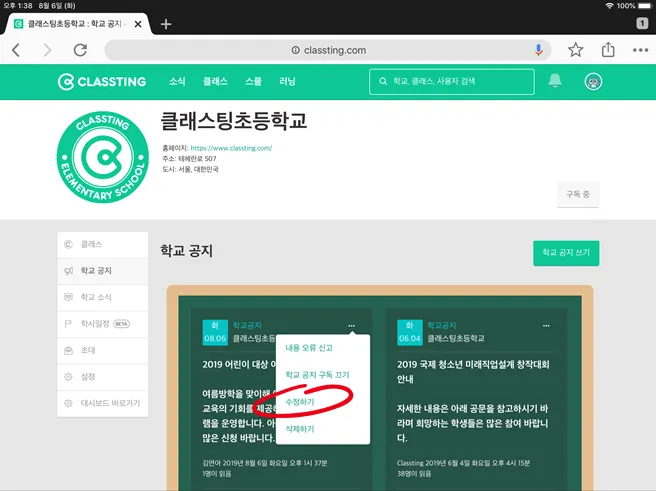Click the flag icon beside 학사일정
The width and height of the screenshot is (656, 491).
[68, 324]
